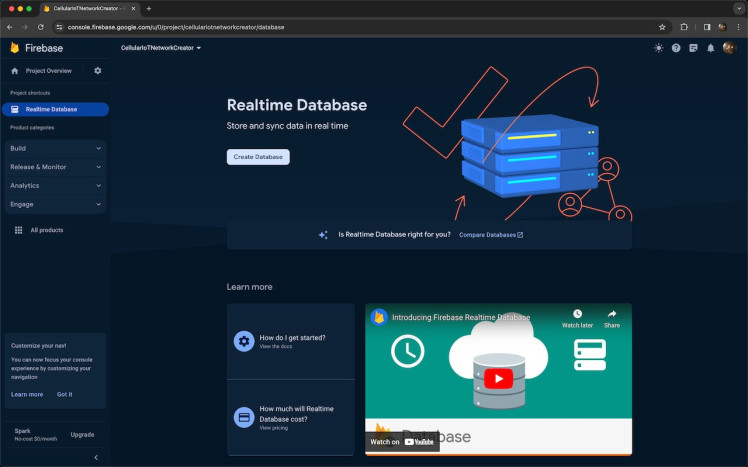This screenshot has height=467, width=748.
Task: Click the project settings gear icon
Action: pyautogui.click(x=98, y=71)
